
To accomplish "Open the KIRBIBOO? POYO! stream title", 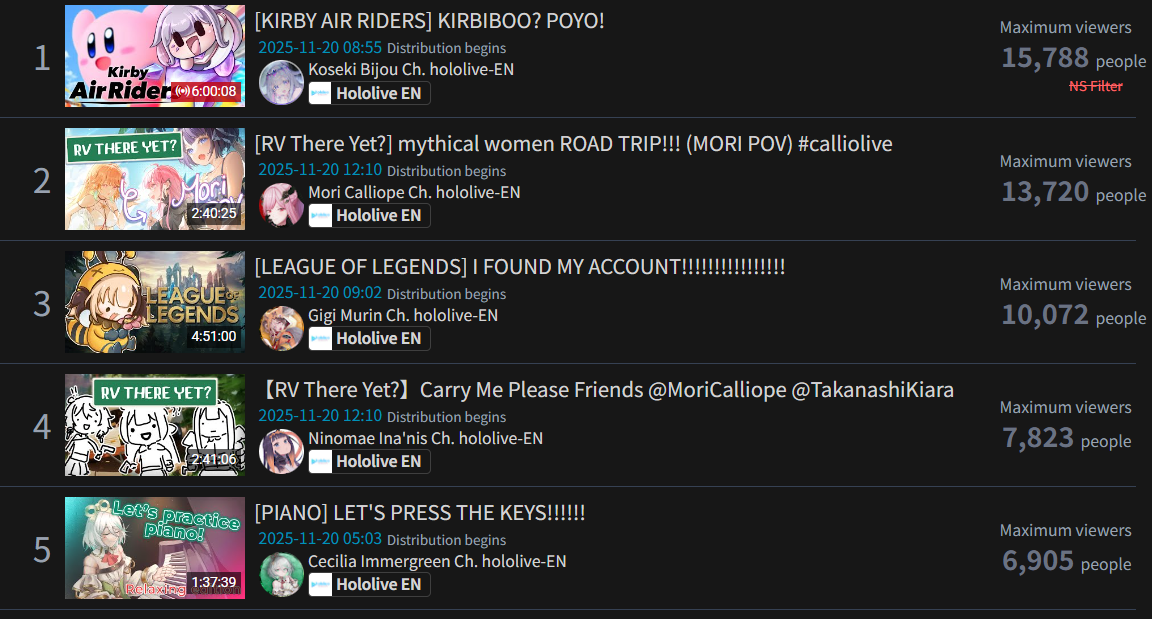I will [x=430, y=21].
